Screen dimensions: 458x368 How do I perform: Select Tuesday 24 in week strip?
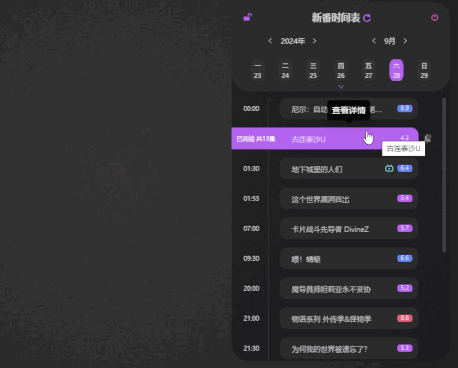coord(285,70)
